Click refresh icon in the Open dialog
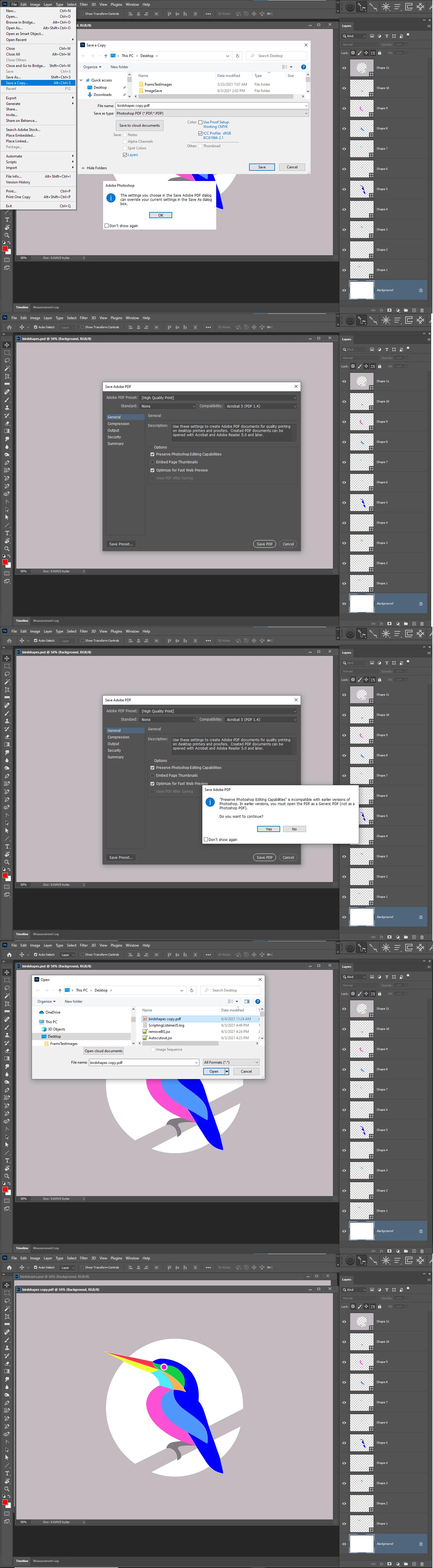This screenshot has width=433, height=1568. [191, 990]
